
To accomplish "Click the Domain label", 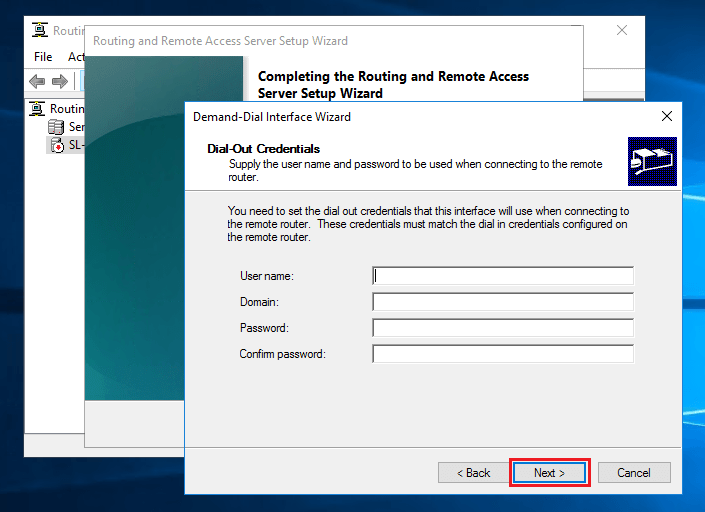I will tap(259, 302).
